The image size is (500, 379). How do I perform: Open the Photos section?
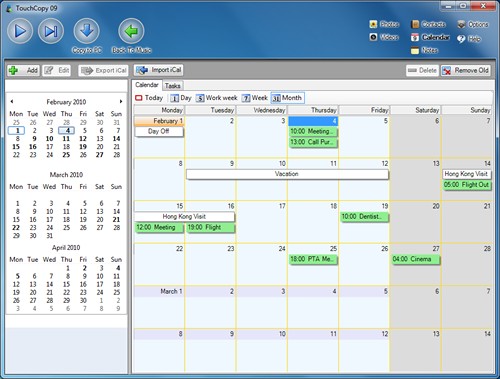pyautogui.click(x=384, y=24)
